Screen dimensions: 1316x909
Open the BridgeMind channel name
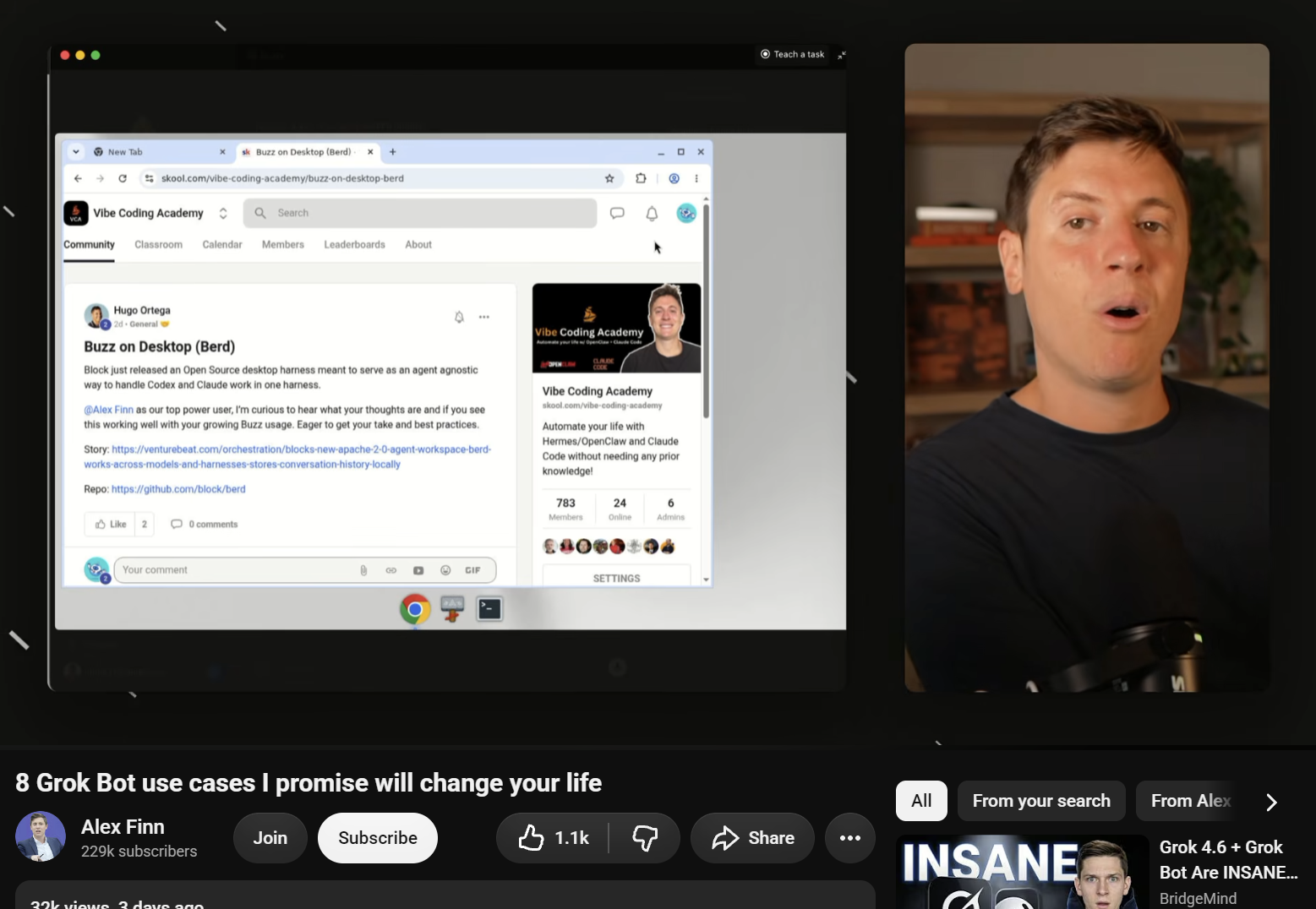[1198, 898]
